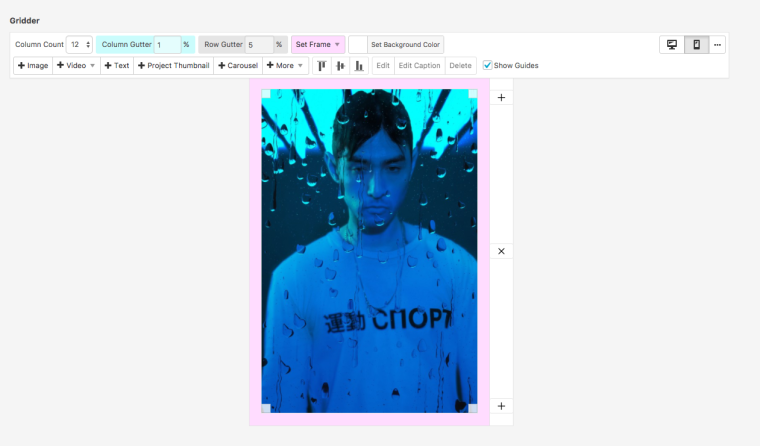Viewport: 760px width, 446px height.
Task: Switch to mobile phone view icon
Action: [x=696, y=45]
